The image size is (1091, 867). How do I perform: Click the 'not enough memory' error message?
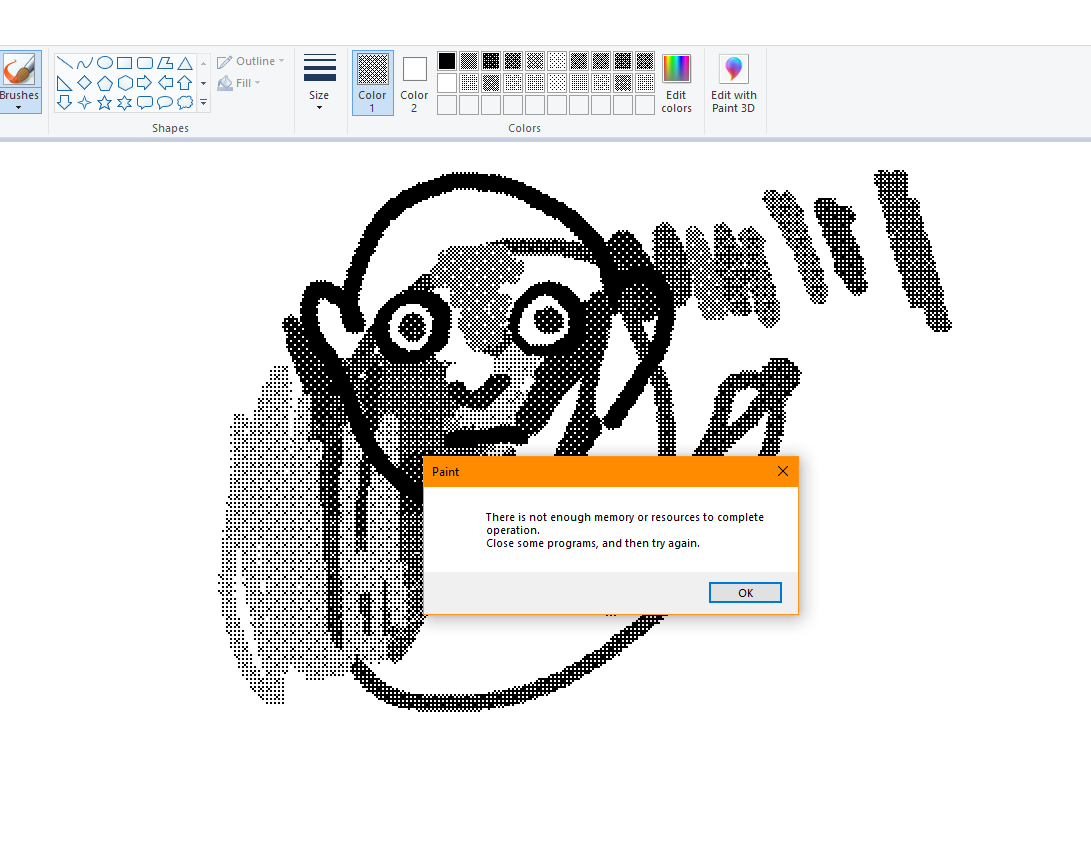click(x=624, y=530)
